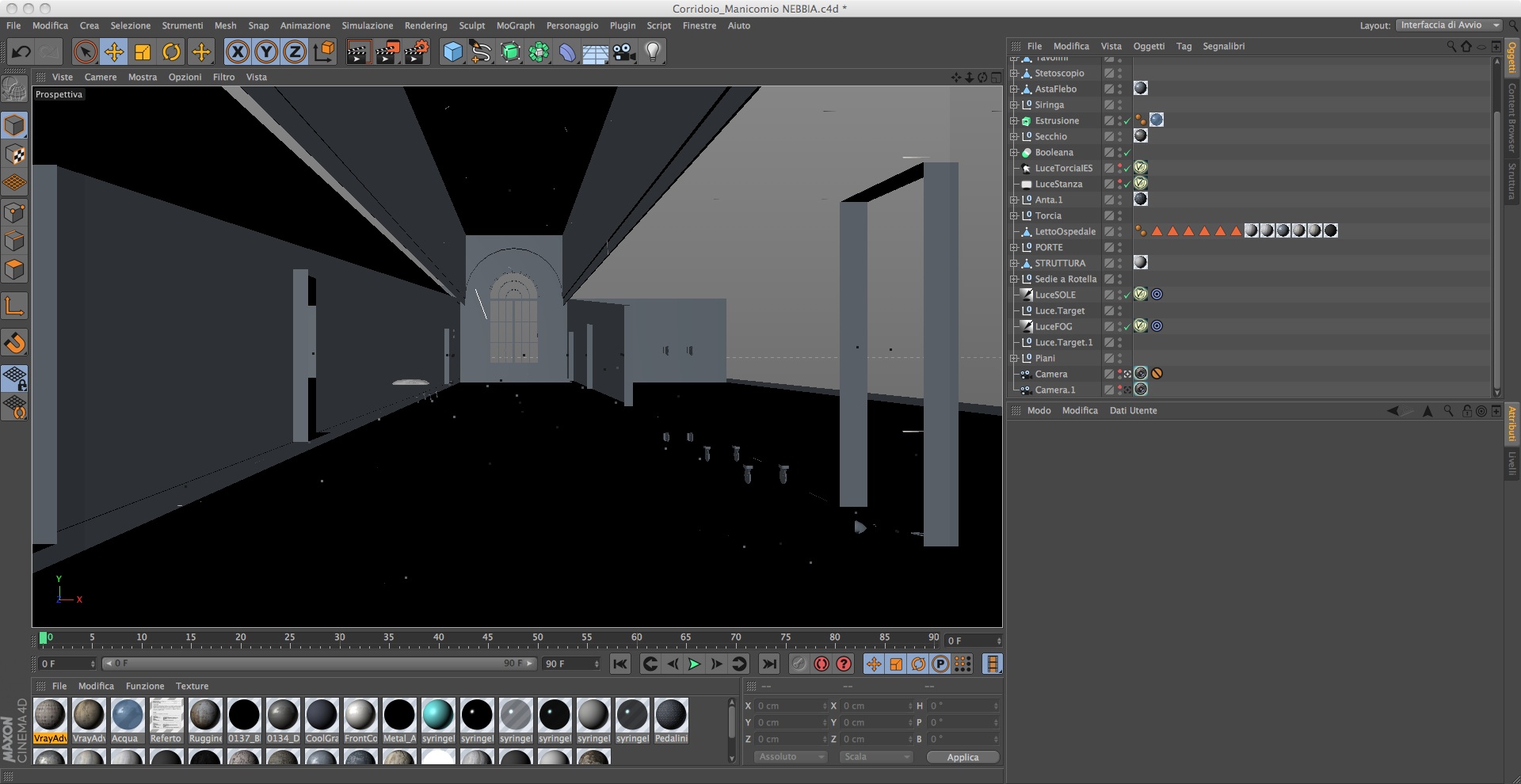The width and height of the screenshot is (1521, 784).
Task: Click the timeline preview range slider bar
Action: [319, 664]
